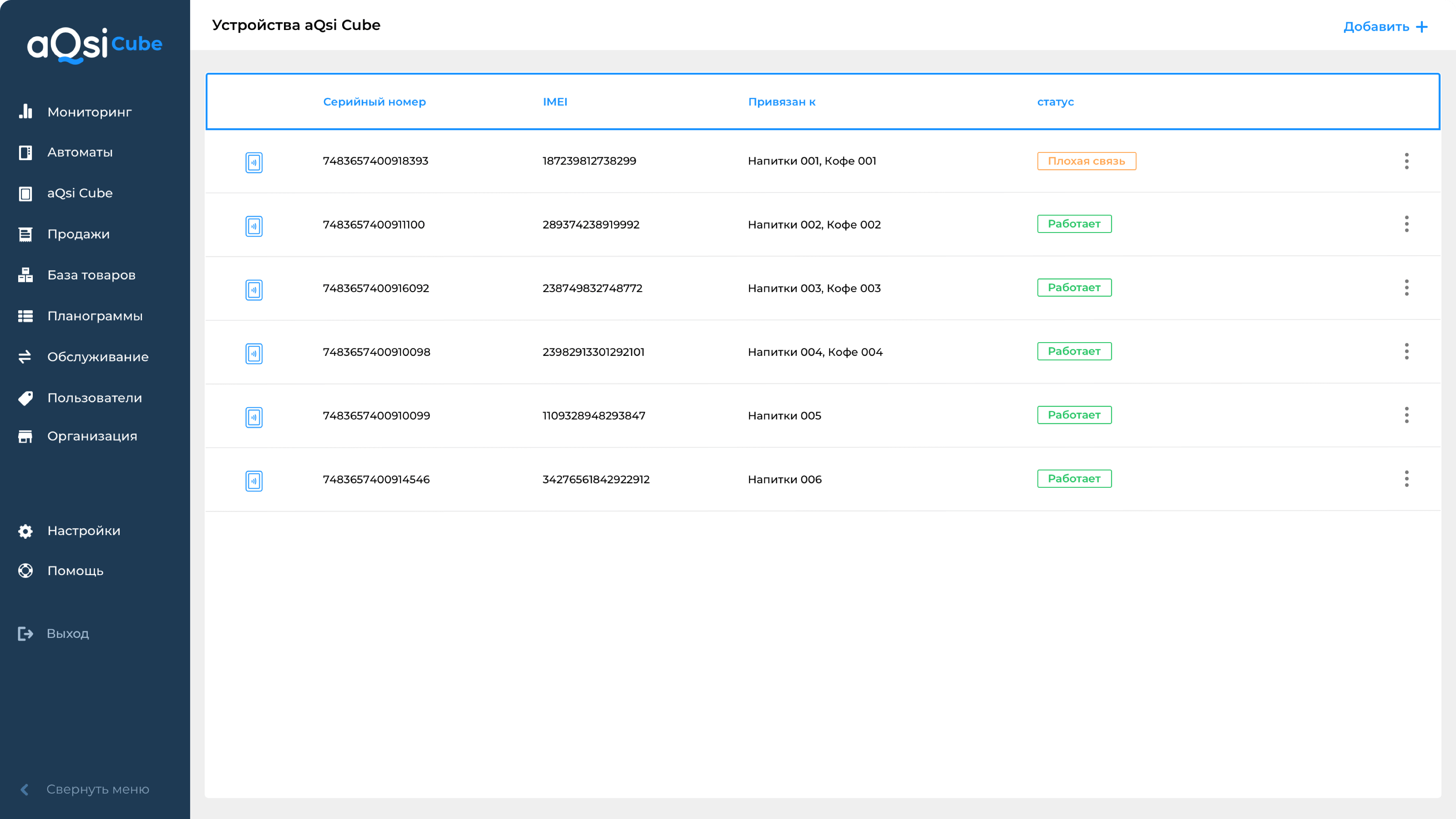1456x819 pixels.
Task: Open the Обслуживание menu entry
Action: [98, 357]
